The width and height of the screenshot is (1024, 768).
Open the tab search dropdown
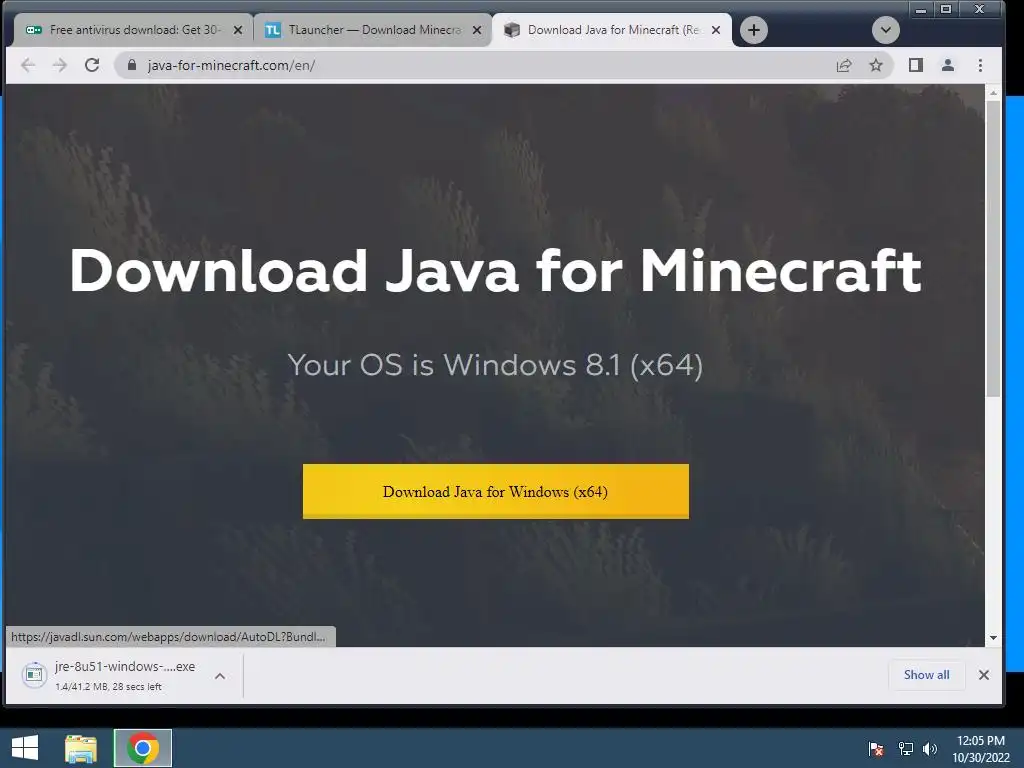click(x=886, y=30)
